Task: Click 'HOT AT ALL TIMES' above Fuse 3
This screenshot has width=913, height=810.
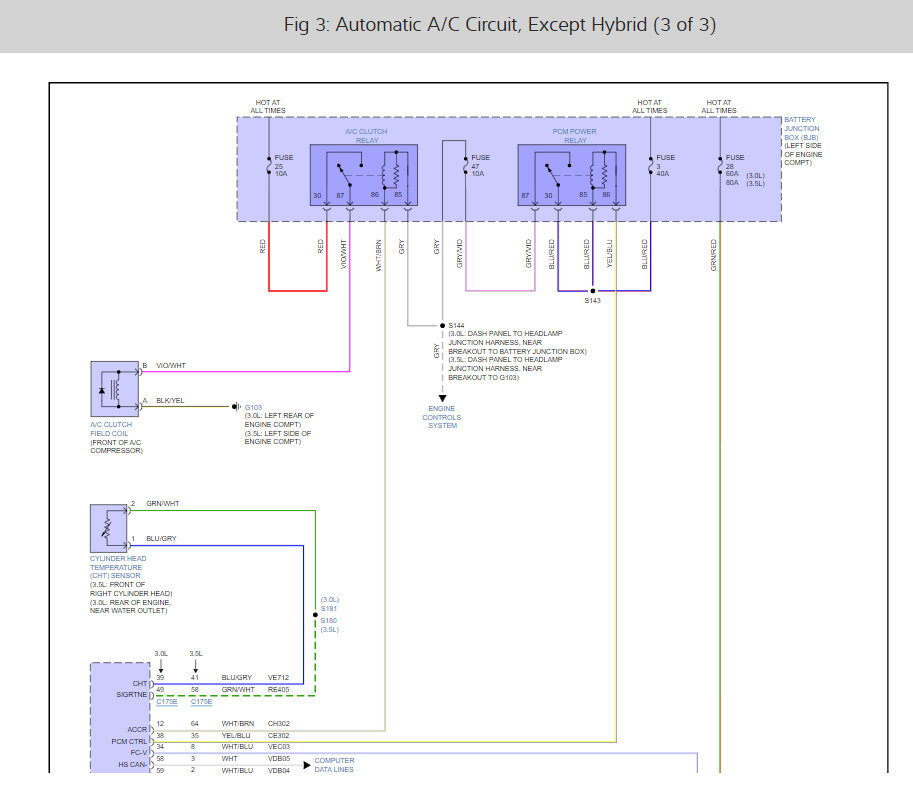Action: point(650,107)
